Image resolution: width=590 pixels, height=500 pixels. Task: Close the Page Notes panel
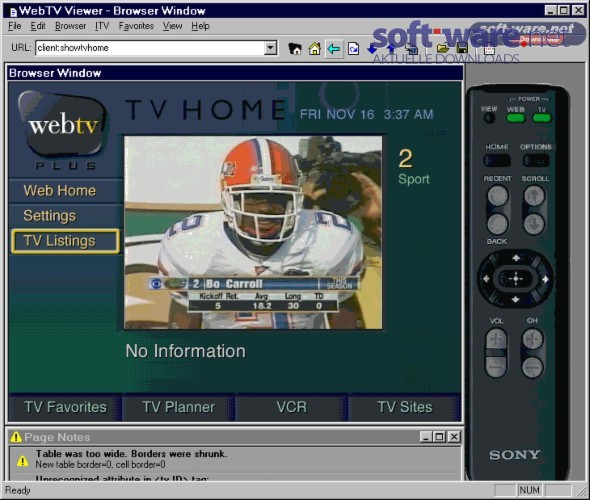[454, 437]
